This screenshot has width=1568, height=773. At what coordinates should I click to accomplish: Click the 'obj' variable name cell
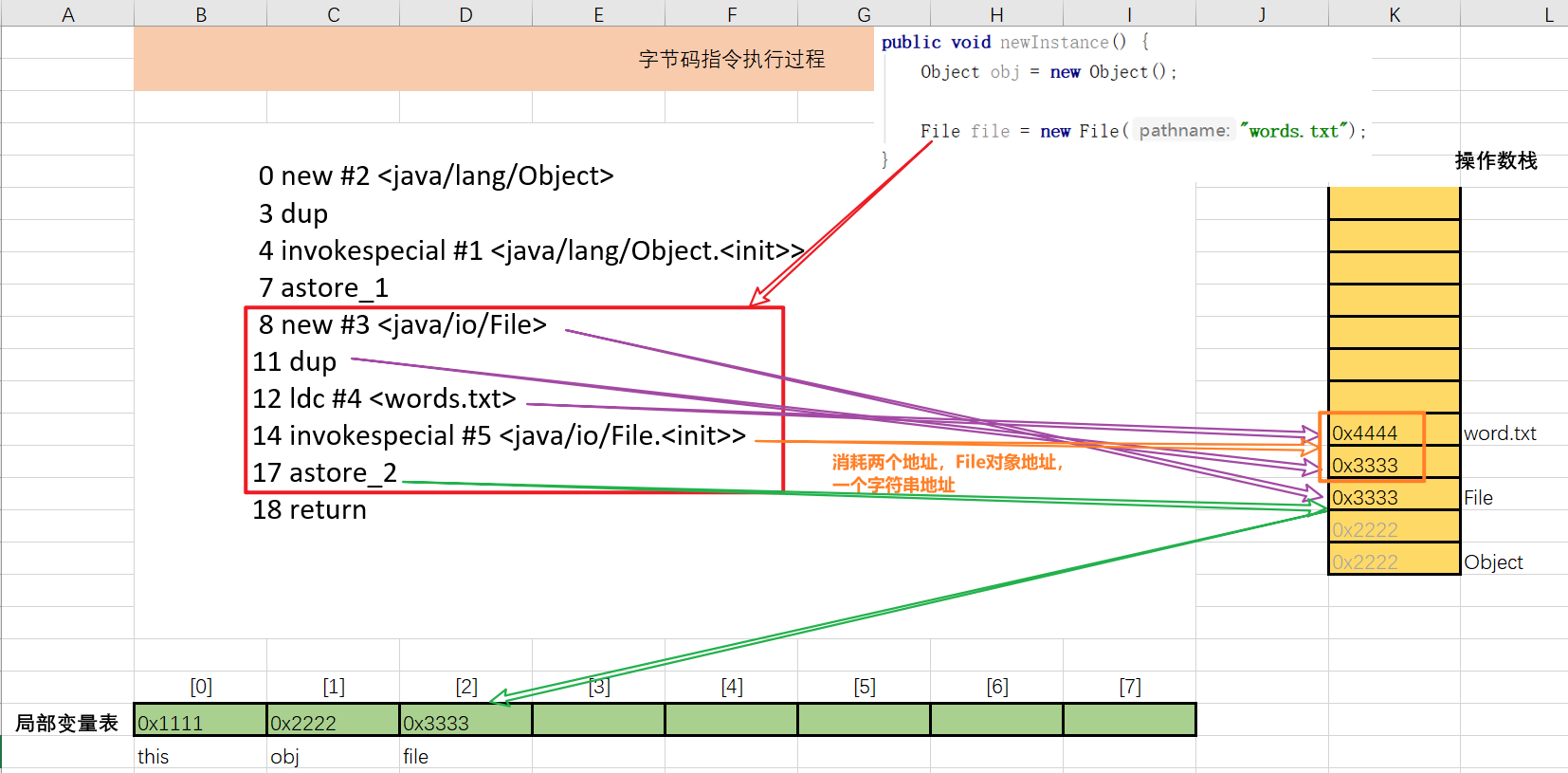[284, 756]
